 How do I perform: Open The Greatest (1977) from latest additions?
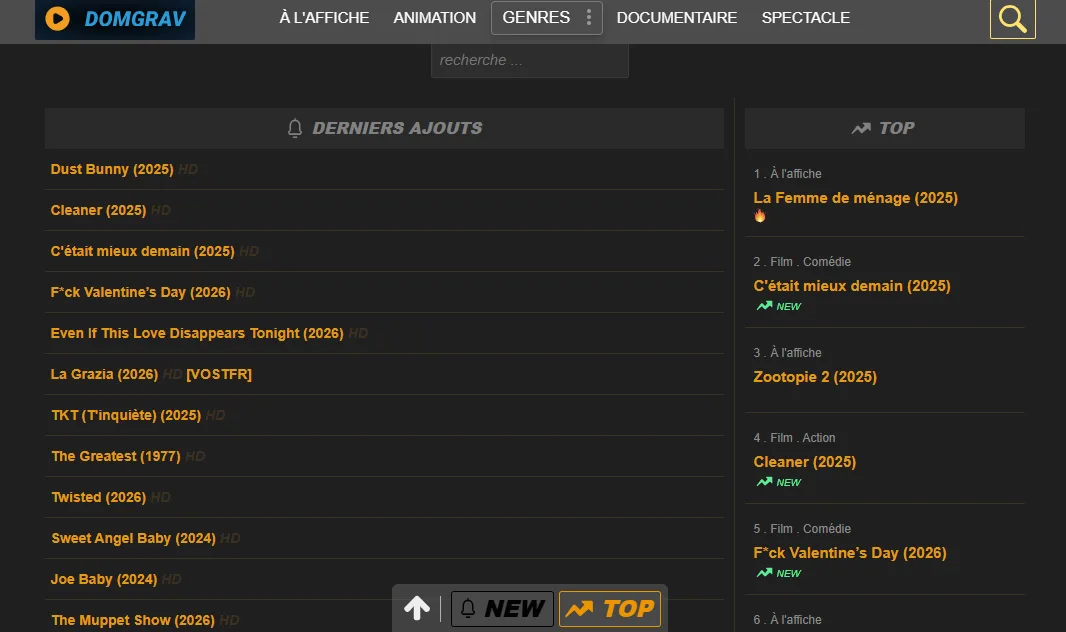point(116,456)
